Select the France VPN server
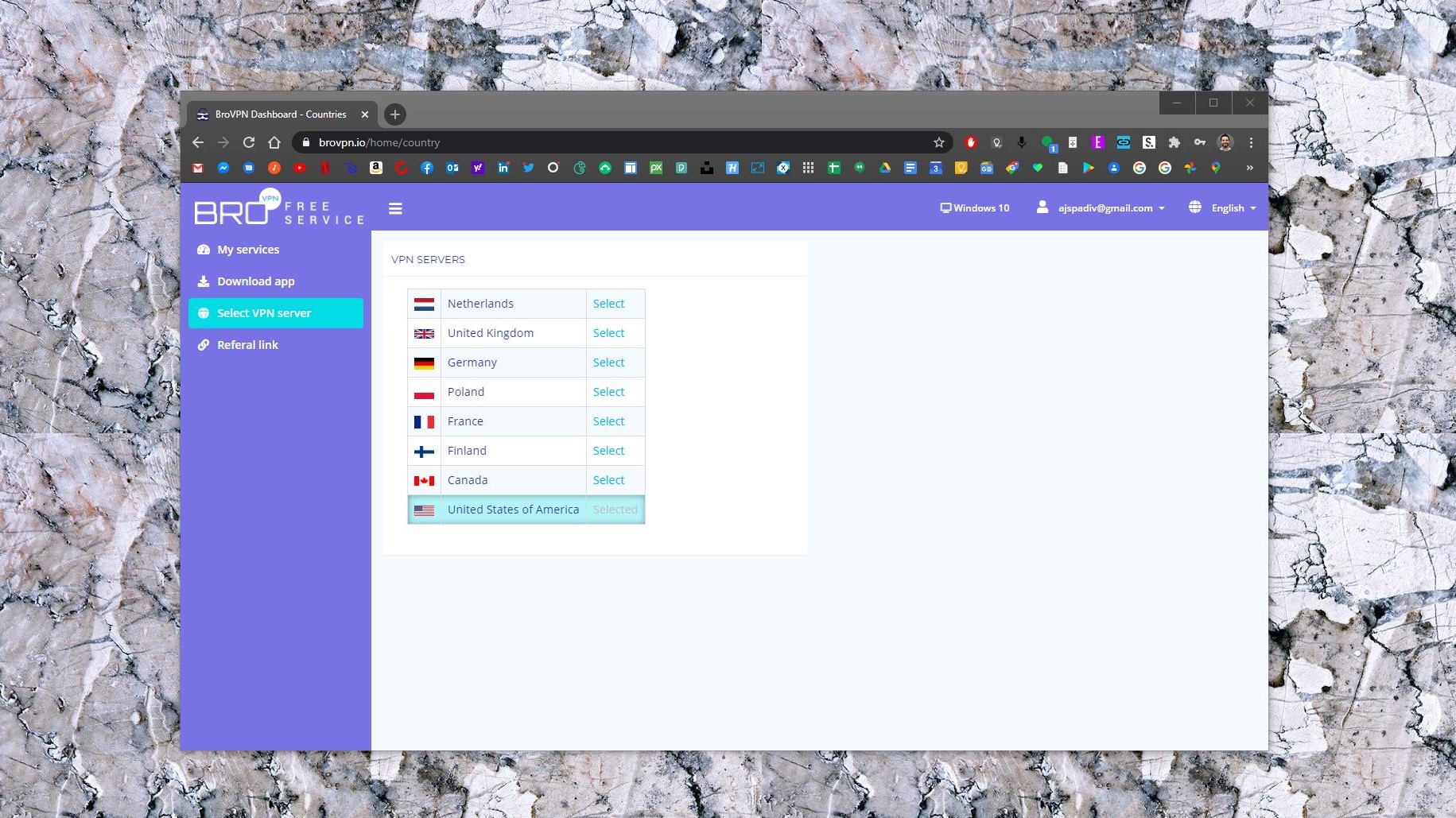Viewport: 1456px width, 818px height. [x=608, y=421]
